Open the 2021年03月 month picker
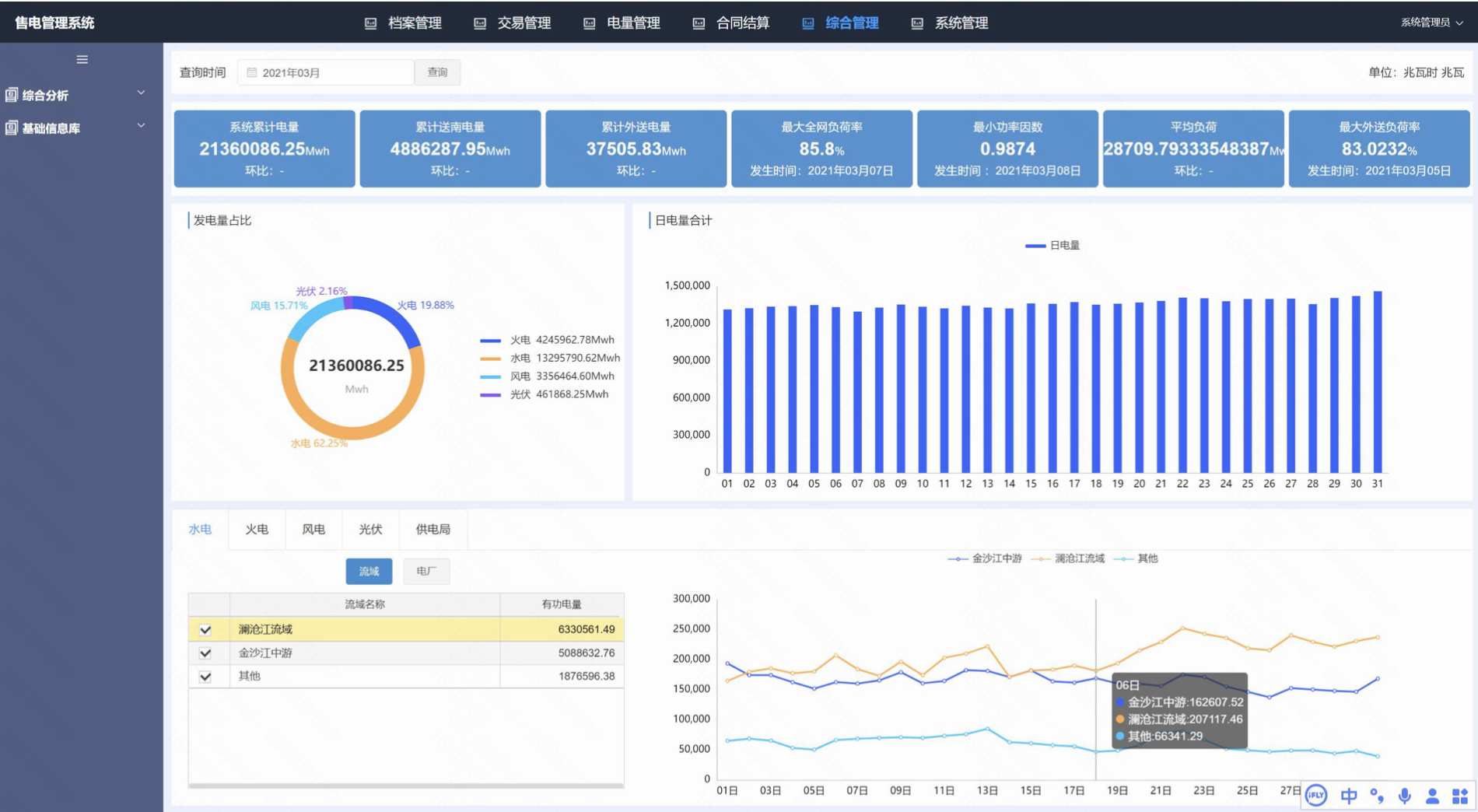 326,72
